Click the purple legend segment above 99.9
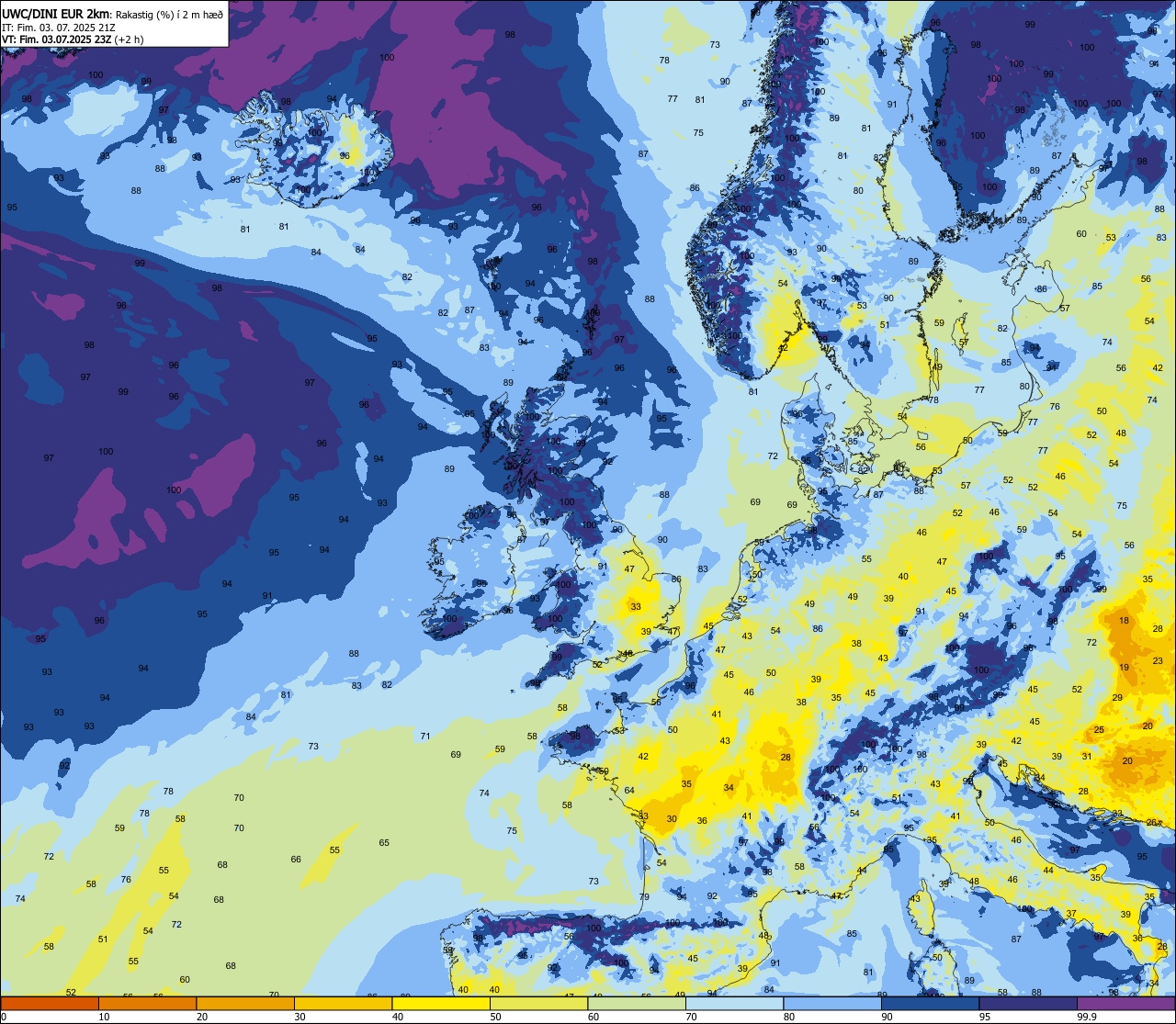 (1125, 1004)
